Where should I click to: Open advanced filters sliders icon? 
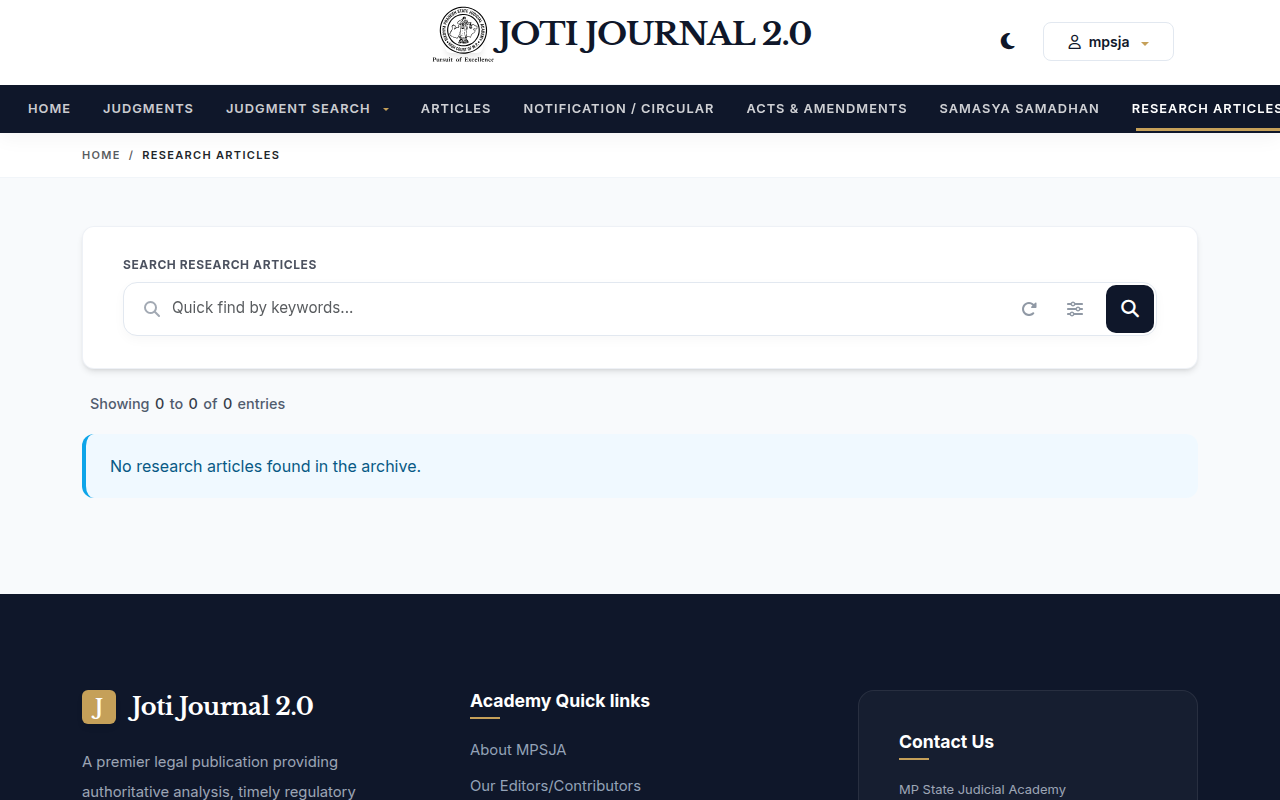[1075, 309]
